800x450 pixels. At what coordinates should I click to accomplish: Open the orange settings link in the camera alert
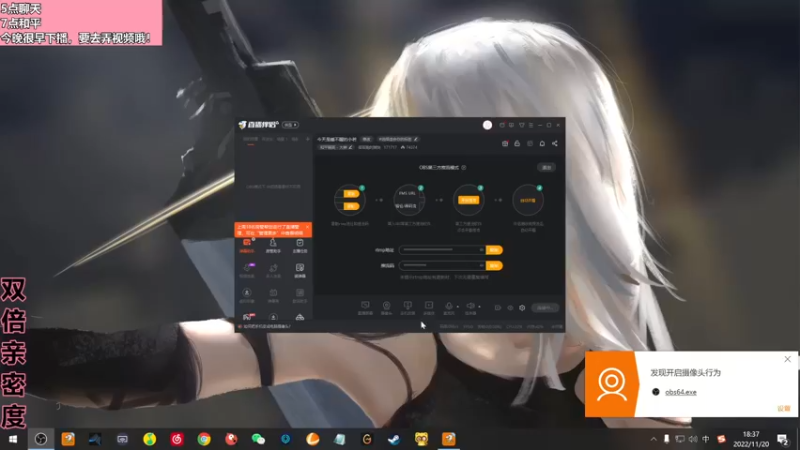coord(784,409)
